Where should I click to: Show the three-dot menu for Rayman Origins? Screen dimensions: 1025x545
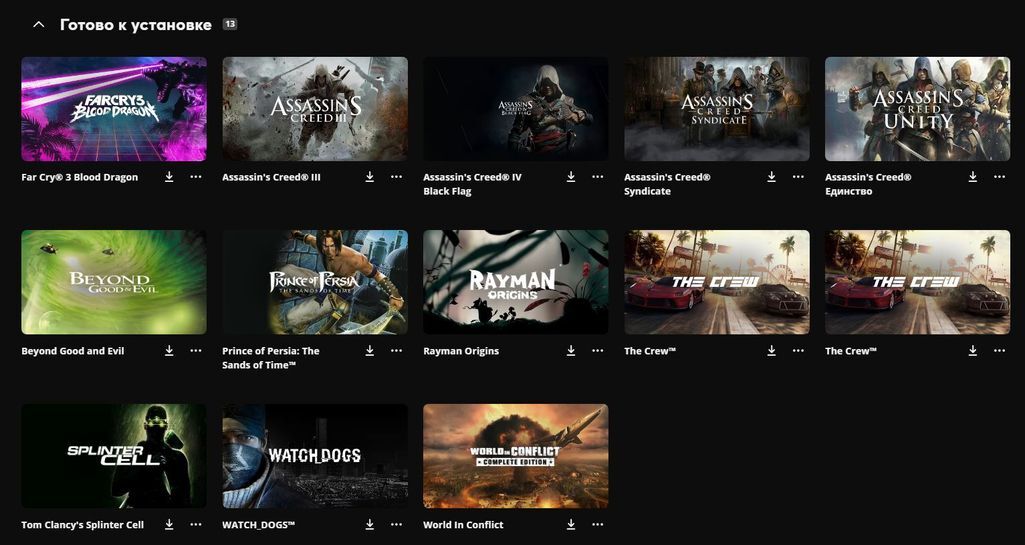pos(598,351)
